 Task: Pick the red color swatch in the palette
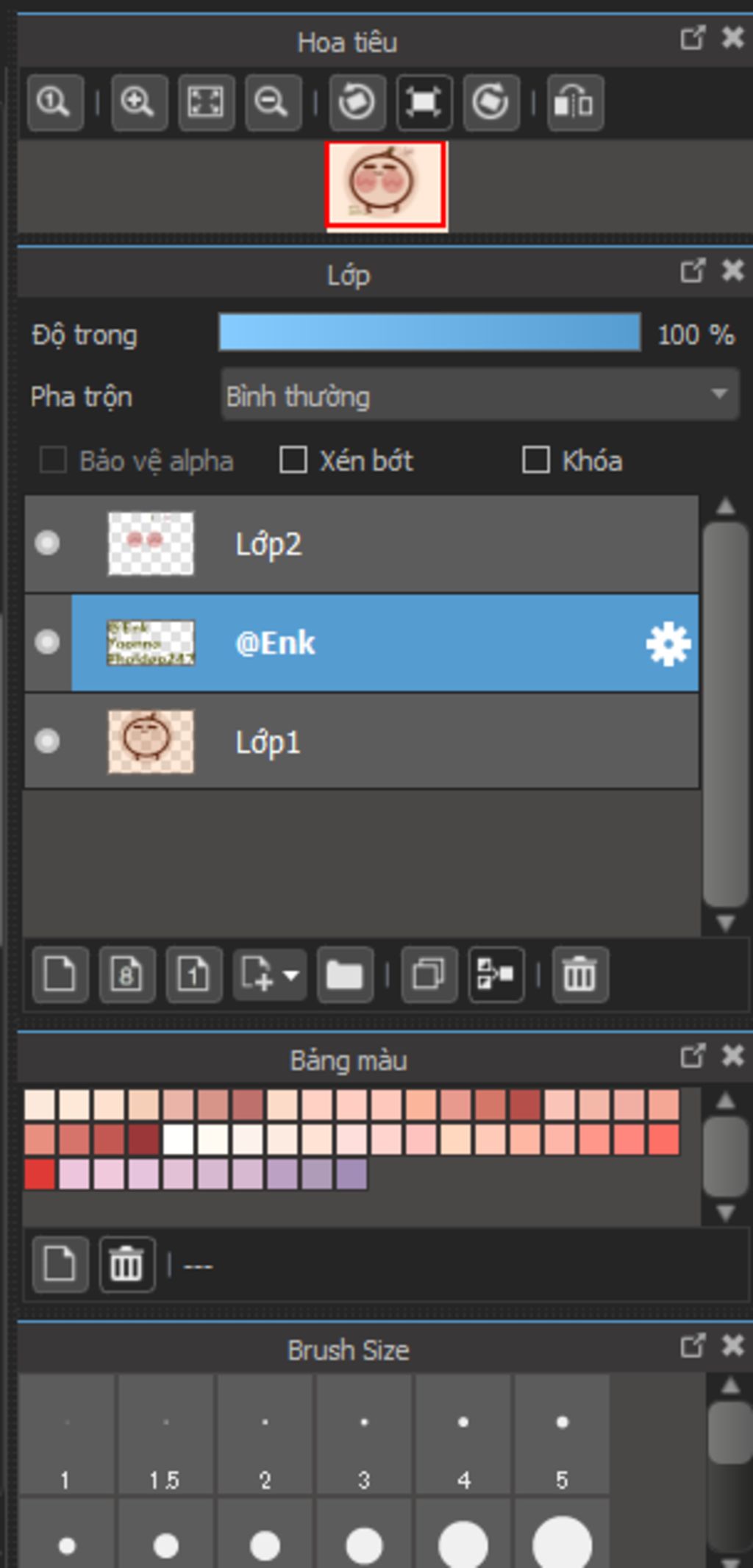(40, 1175)
